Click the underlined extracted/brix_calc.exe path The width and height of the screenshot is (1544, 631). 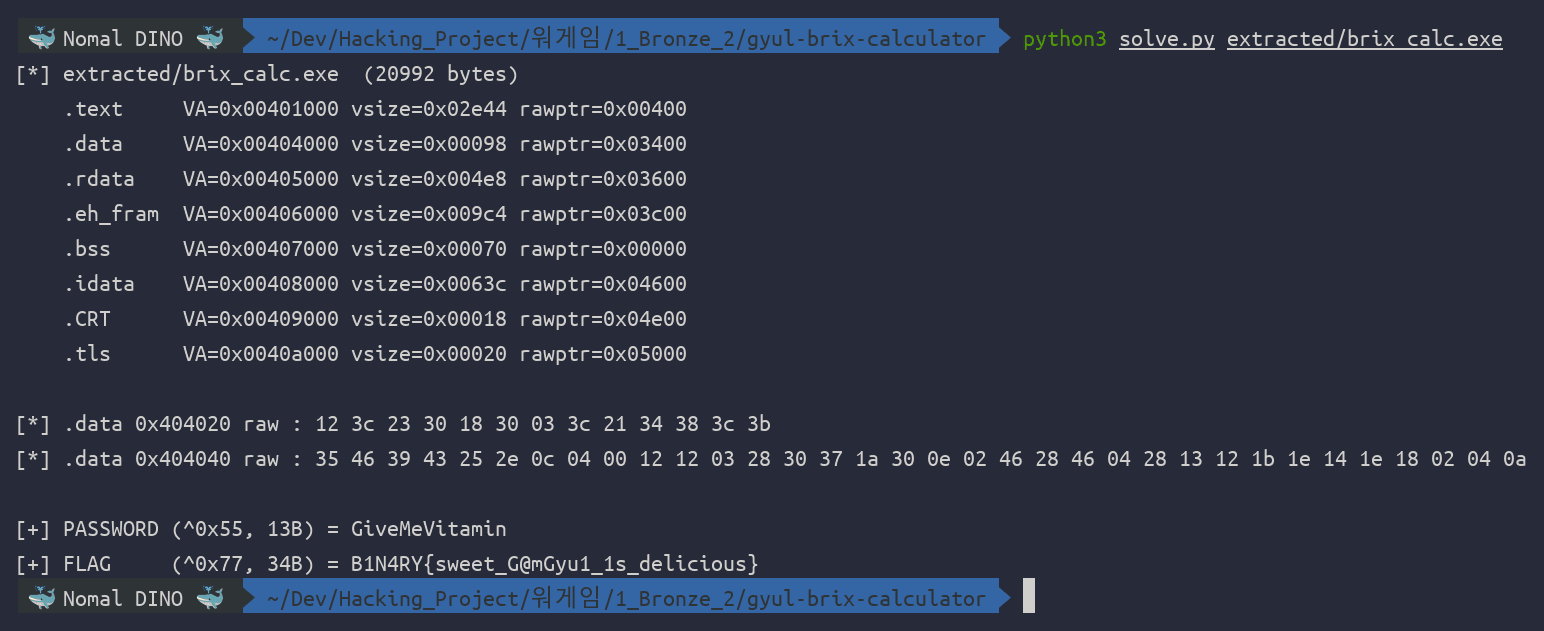click(x=1365, y=40)
